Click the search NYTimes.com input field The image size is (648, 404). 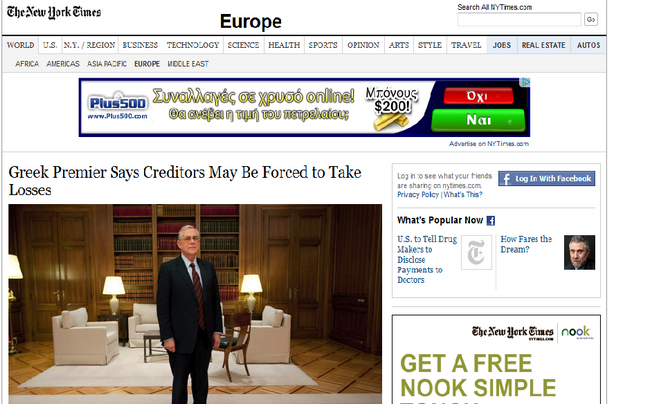(519, 19)
